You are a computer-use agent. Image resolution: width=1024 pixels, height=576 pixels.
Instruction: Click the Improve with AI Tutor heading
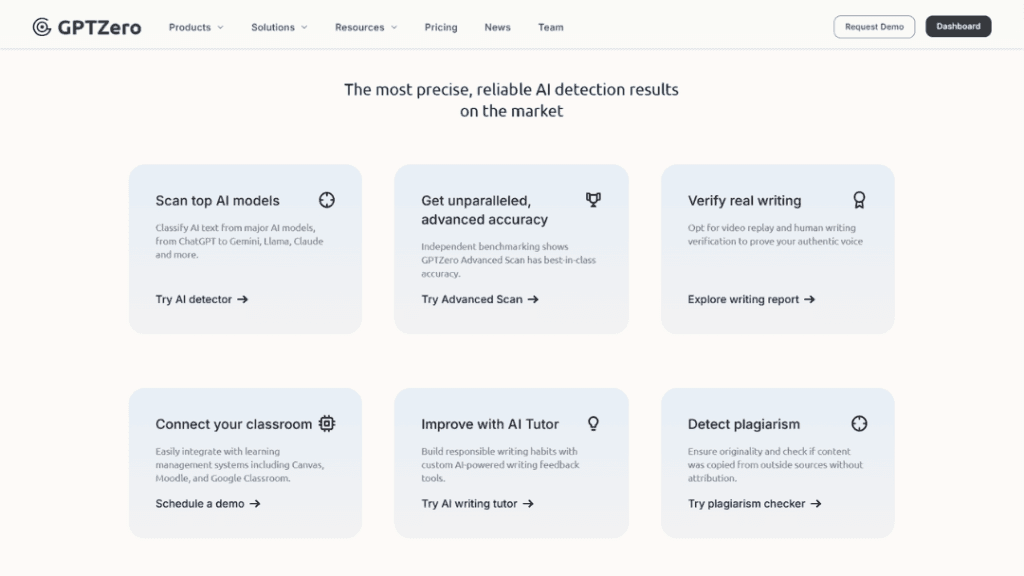(x=490, y=424)
